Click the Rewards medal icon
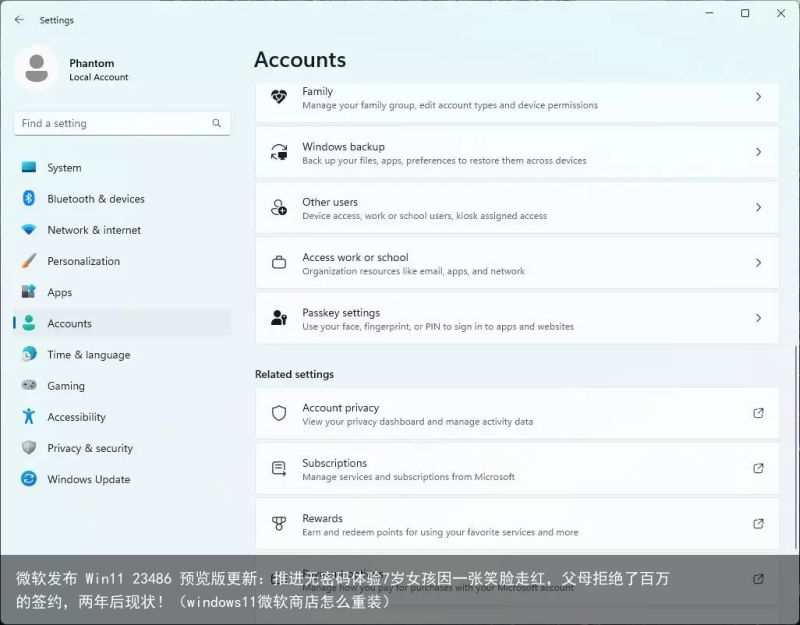Image resolution: width=800 pixels, height=625 pixels. click(x=279, y=523)
